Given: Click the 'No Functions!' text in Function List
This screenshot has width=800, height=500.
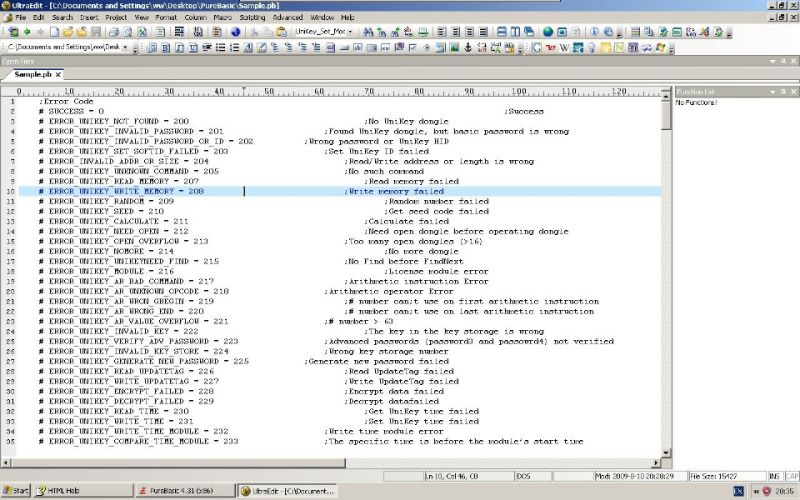Looking at the screenshot, I should pyautogui.click(x=696, y=103).
